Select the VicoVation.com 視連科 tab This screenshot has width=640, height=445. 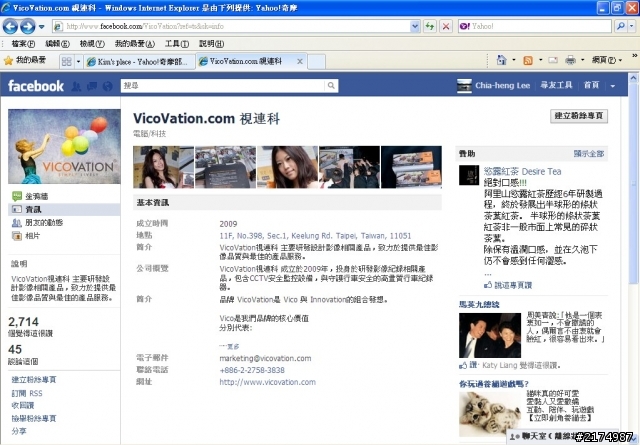(246, 61)
